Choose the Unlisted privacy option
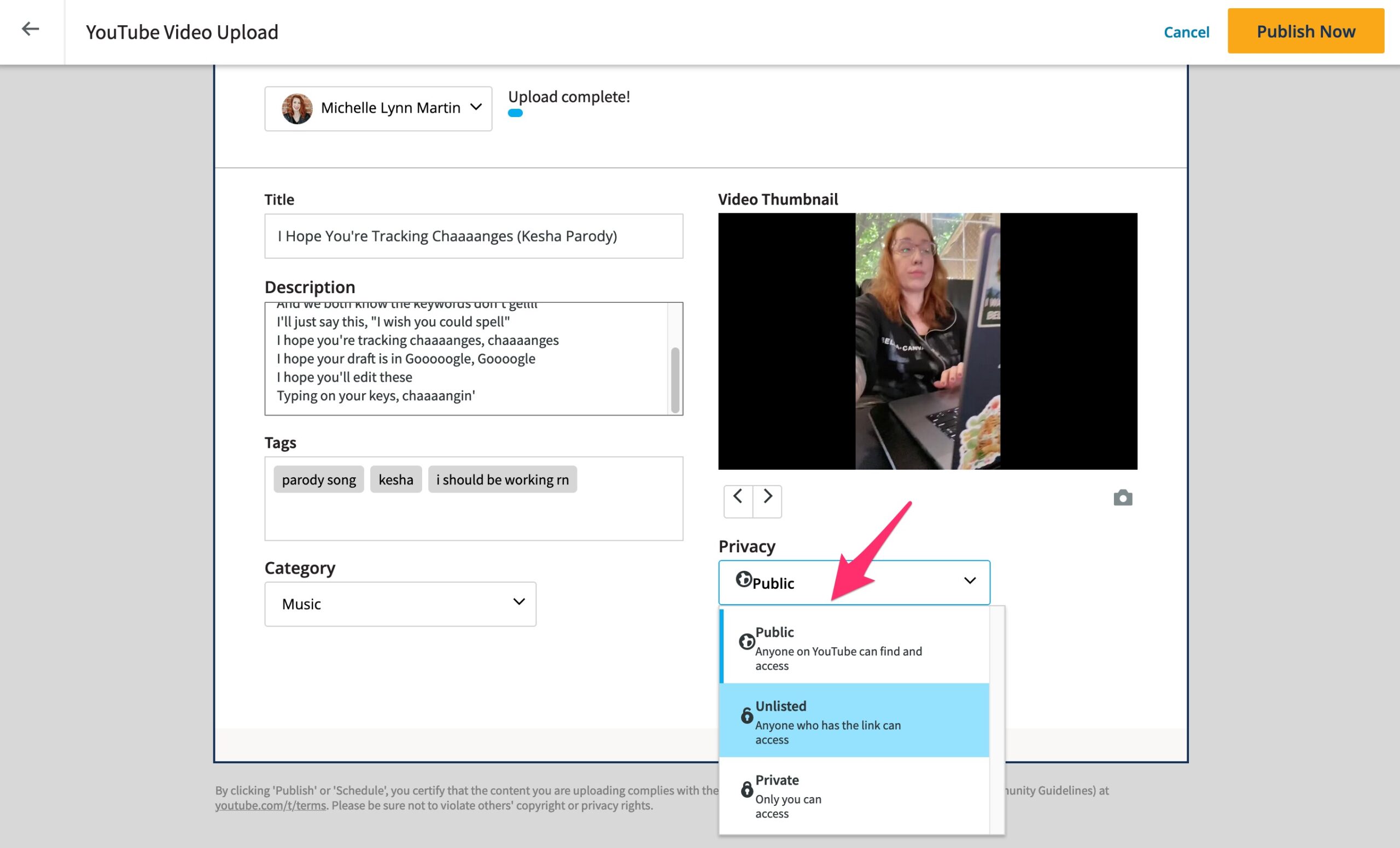Viewport: 1400px width, 848px height. click(854, 720)
